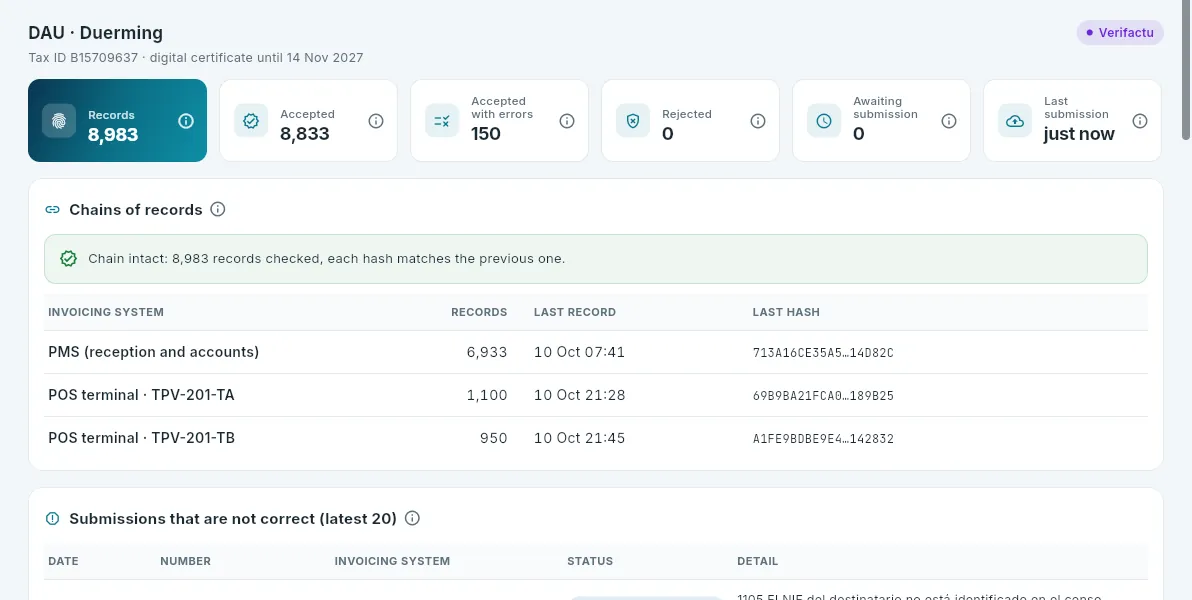Click the PMS (reception and accounts) row
1192x600 pixels.
tap(596, 352)
